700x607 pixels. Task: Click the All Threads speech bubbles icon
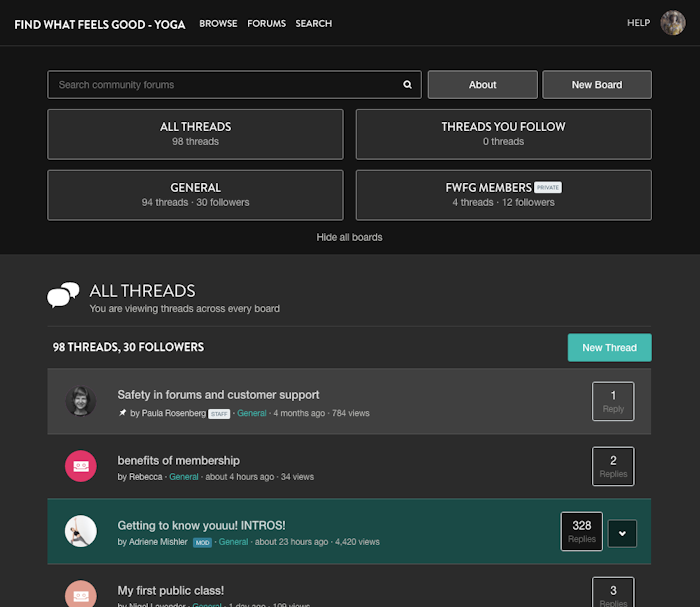click(63, 296)
